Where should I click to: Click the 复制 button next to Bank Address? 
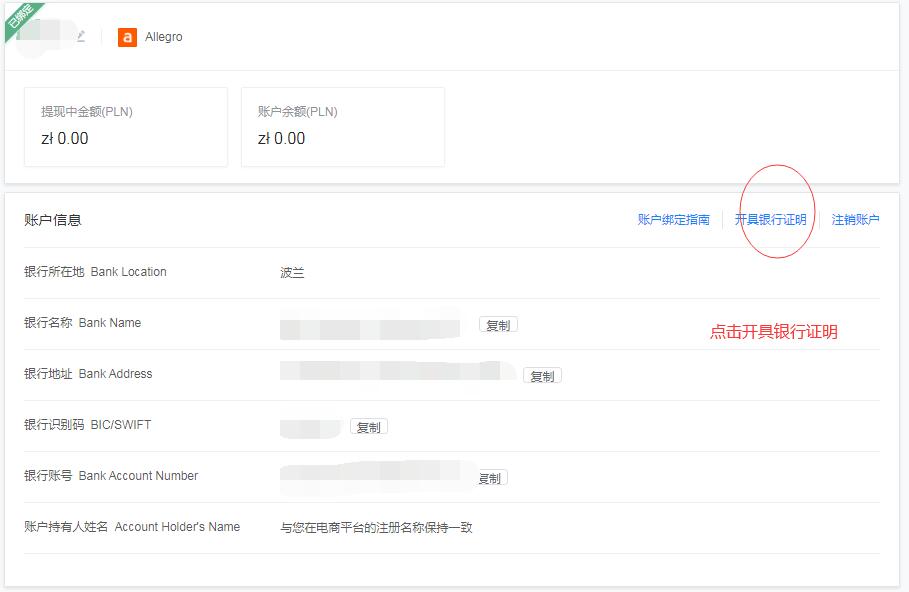[x=541, y=375]
